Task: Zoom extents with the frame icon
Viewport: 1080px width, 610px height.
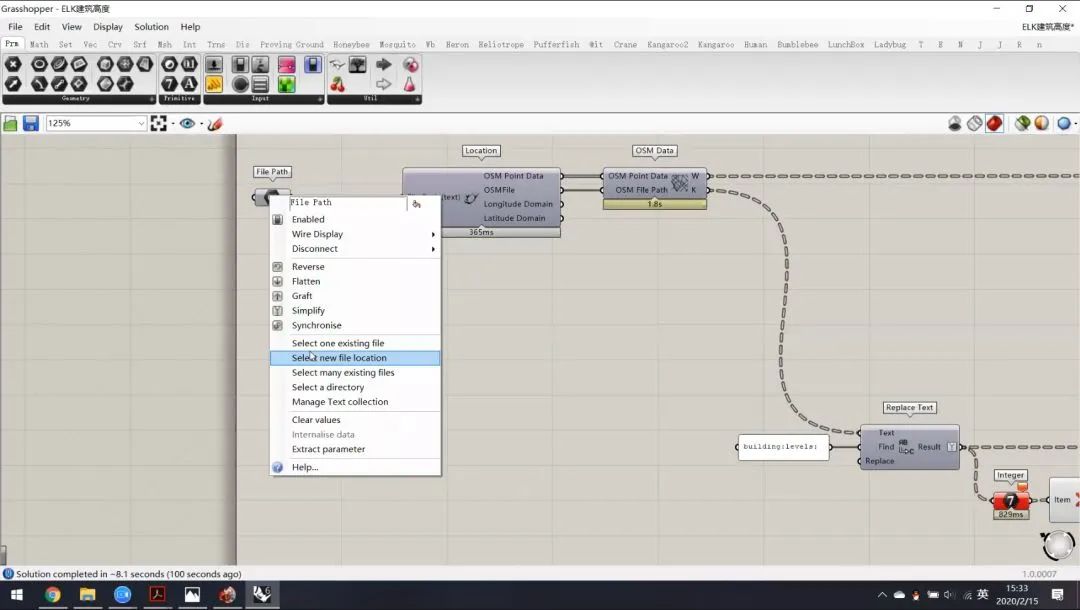Action: (x=158, y=123)
